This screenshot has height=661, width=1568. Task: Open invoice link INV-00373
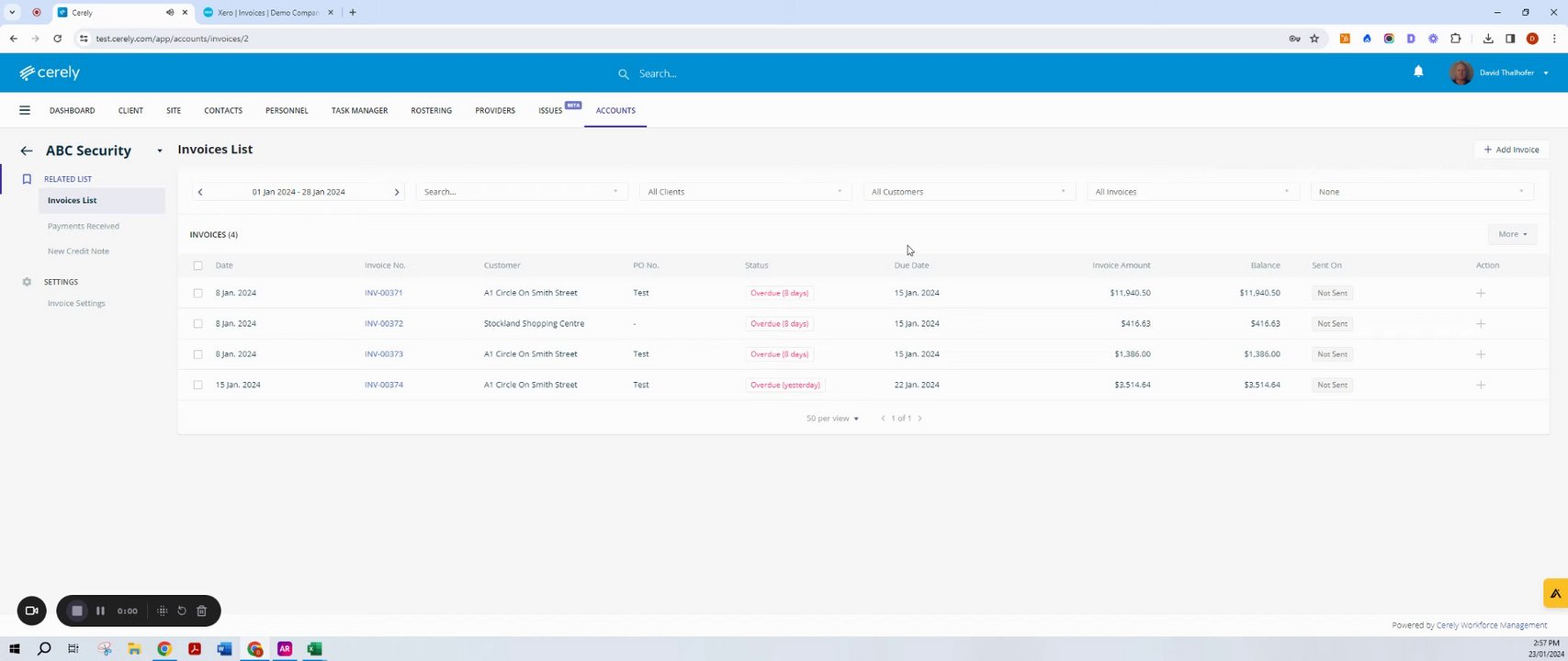pyautogui.click(x=384, y=353)
